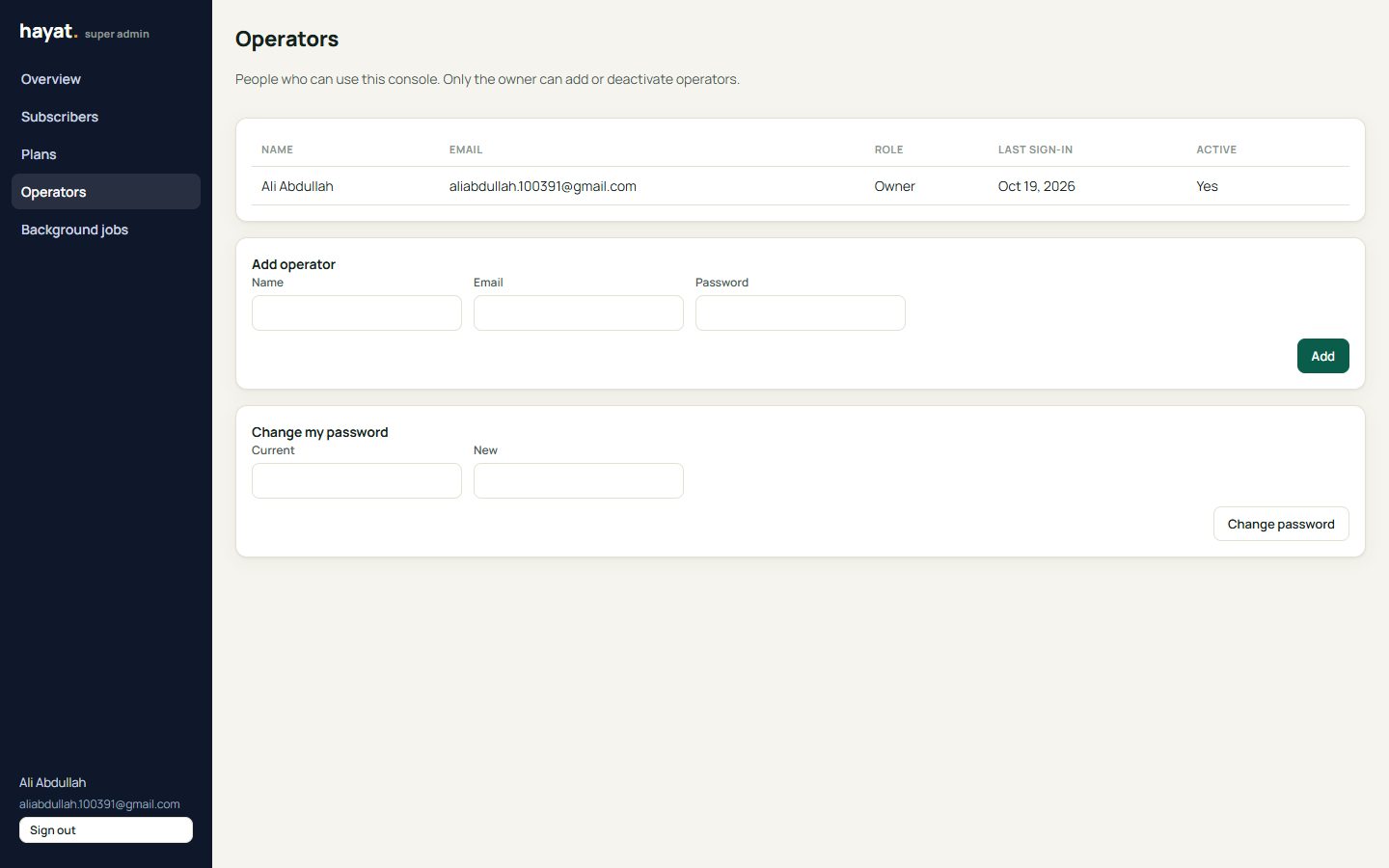Click the Change my password section title

320,432
